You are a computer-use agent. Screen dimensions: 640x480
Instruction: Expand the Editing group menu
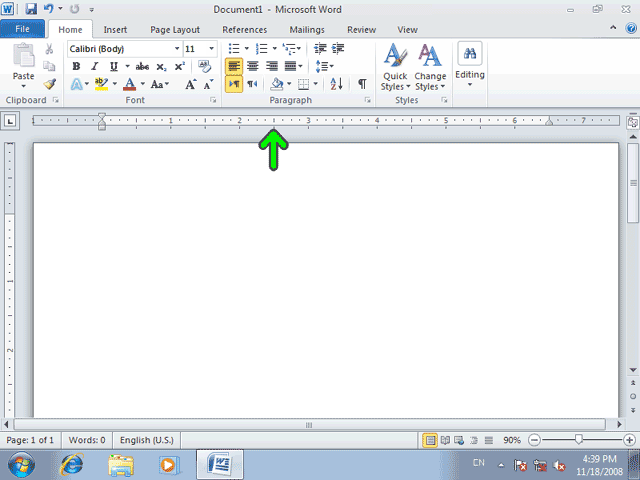[470, 65]
